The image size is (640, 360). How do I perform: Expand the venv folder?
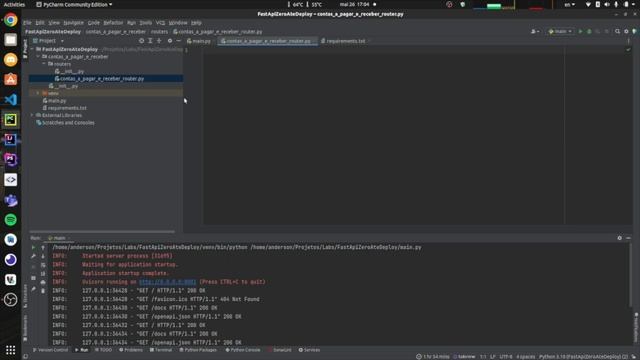pos(38,93)
